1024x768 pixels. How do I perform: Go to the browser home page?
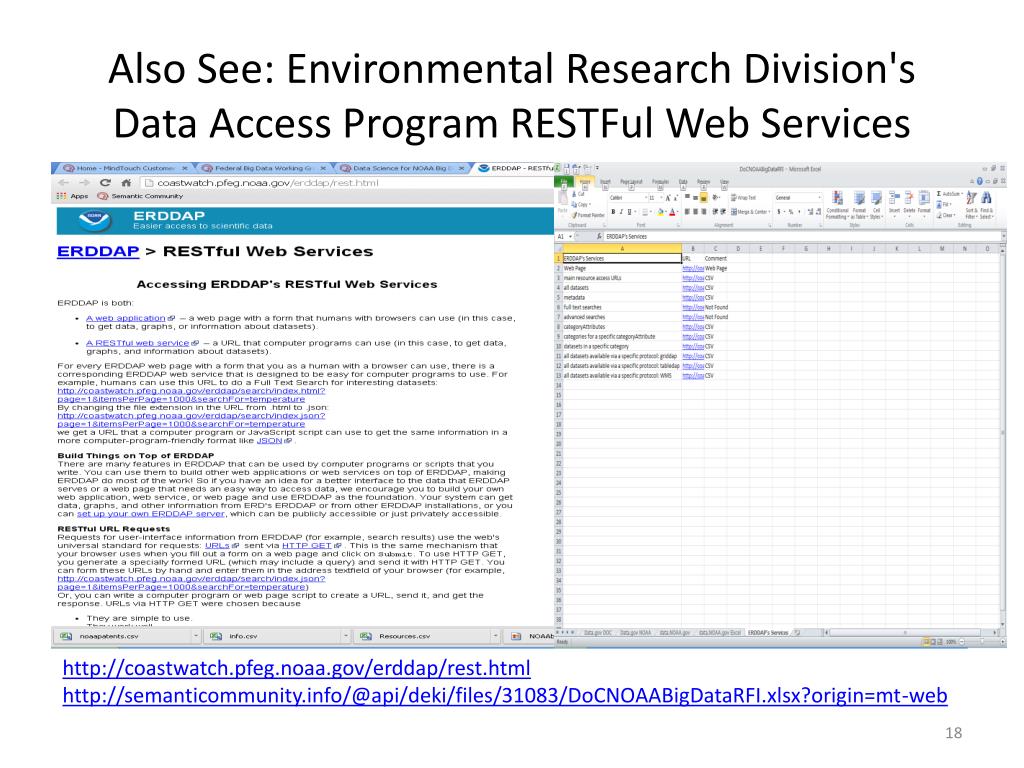pos(127,183)
